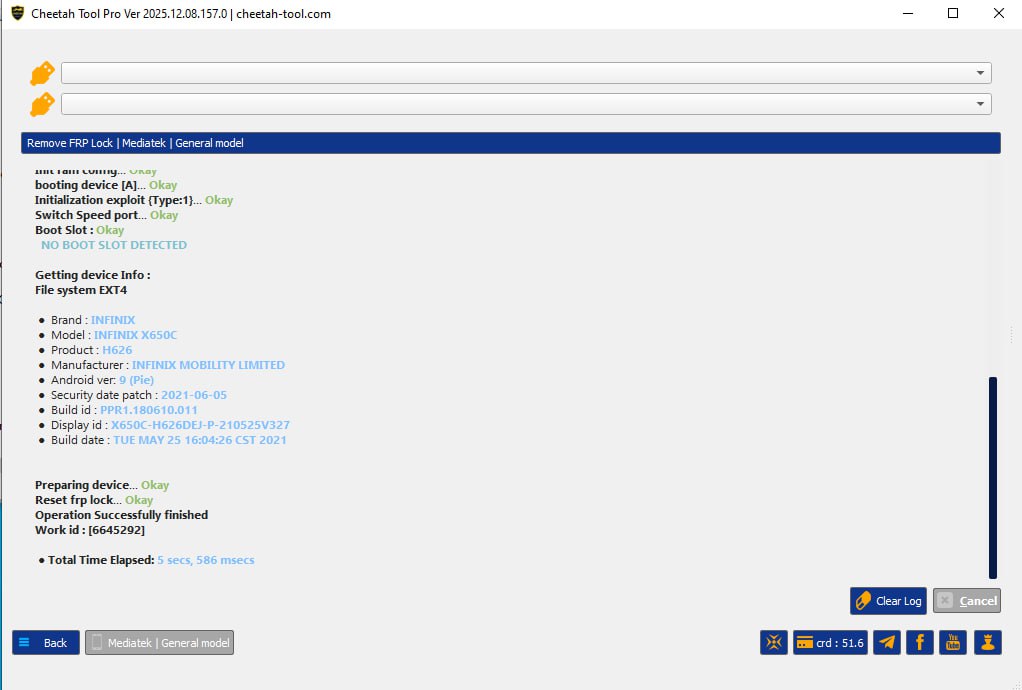Maximize the Cheetah Tool Pro window
The width and height of the screenshot is (1022, 690).
point(953,13)
